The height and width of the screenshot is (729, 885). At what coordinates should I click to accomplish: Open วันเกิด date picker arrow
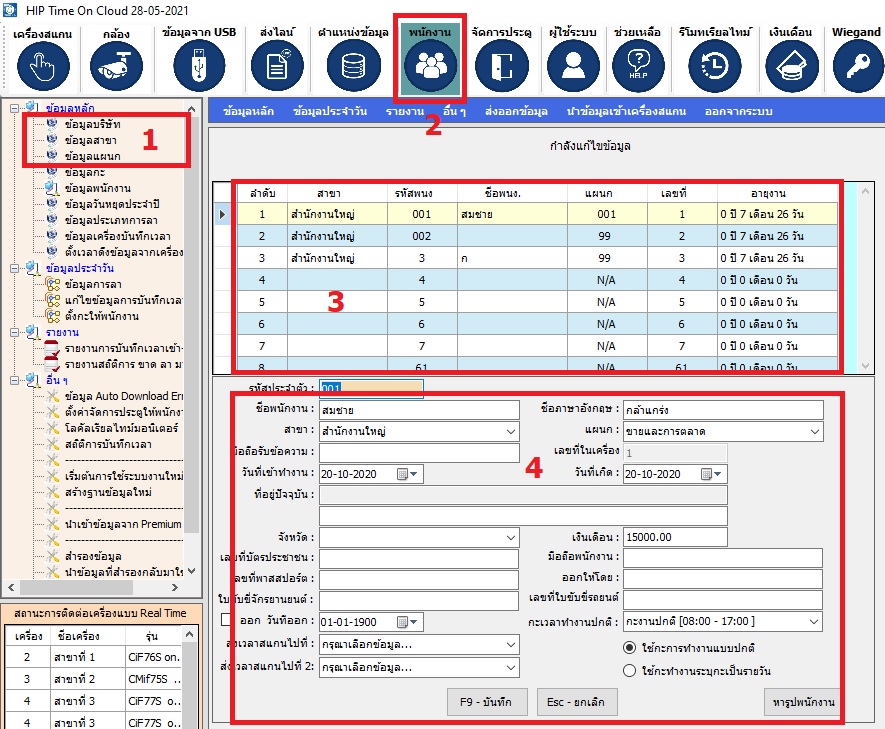coord(717,474)
